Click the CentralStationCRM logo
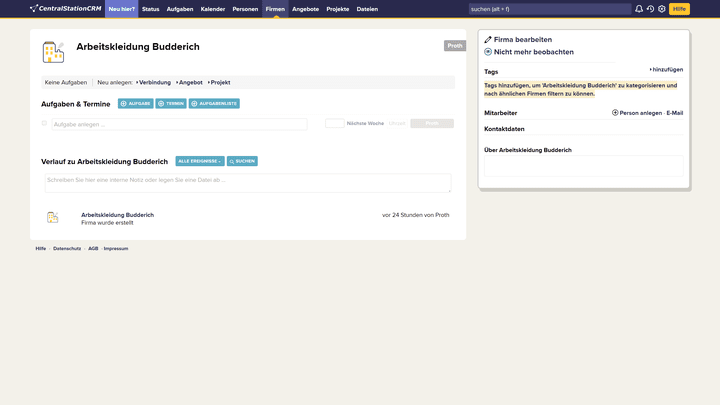720x405 pixels. [65, 8]
